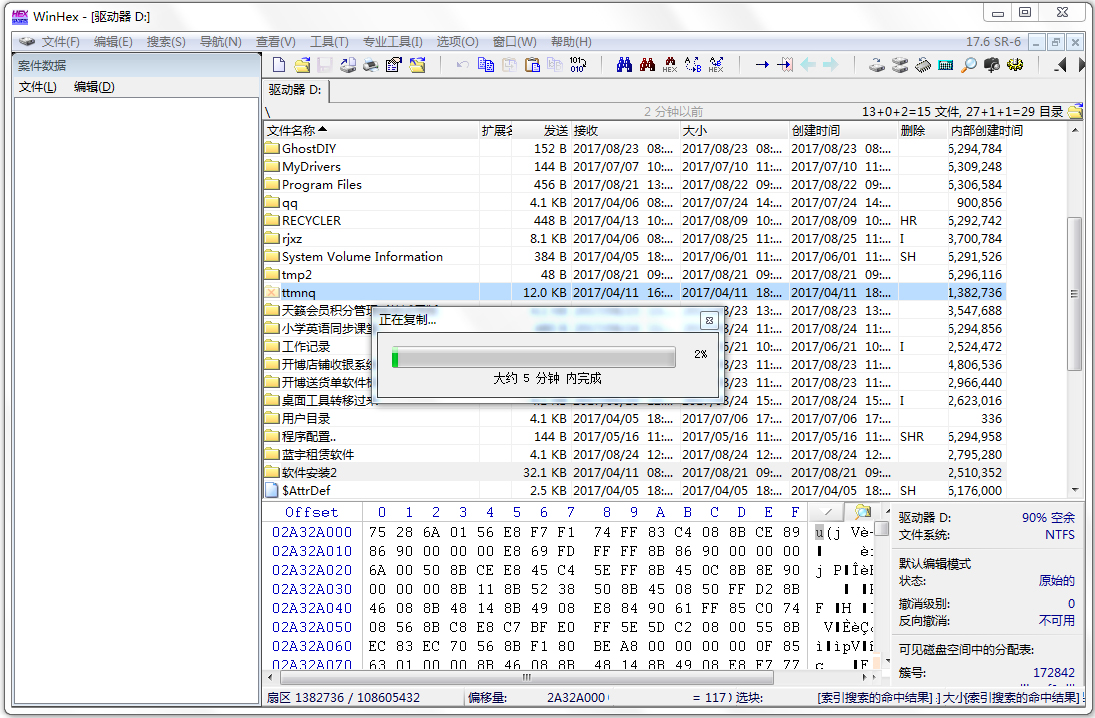Screen dimensions: 1095x718
Task: Click the Print toolbar icon
Action: point(370,65)
